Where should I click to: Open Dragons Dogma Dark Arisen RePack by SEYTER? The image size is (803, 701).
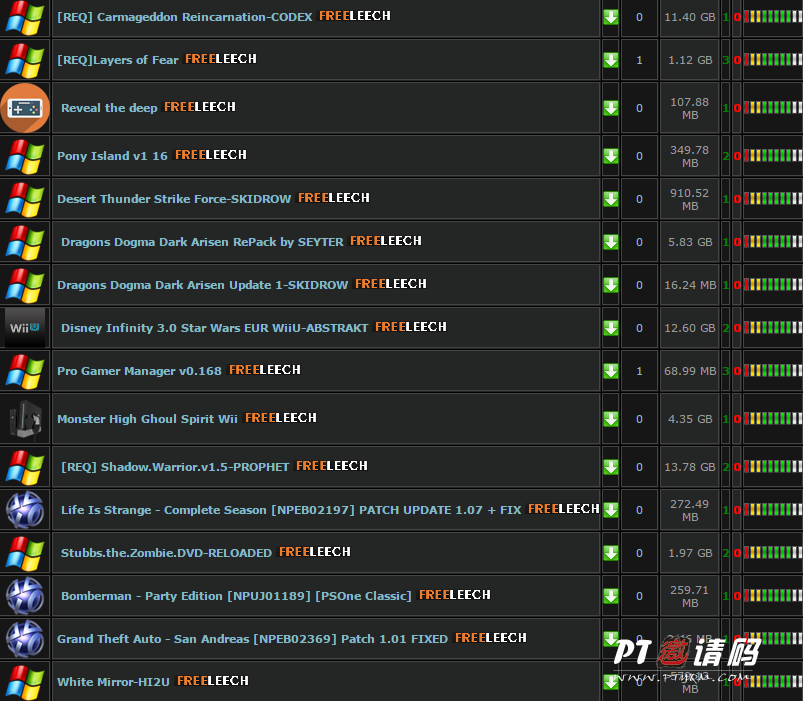point(202,242)
